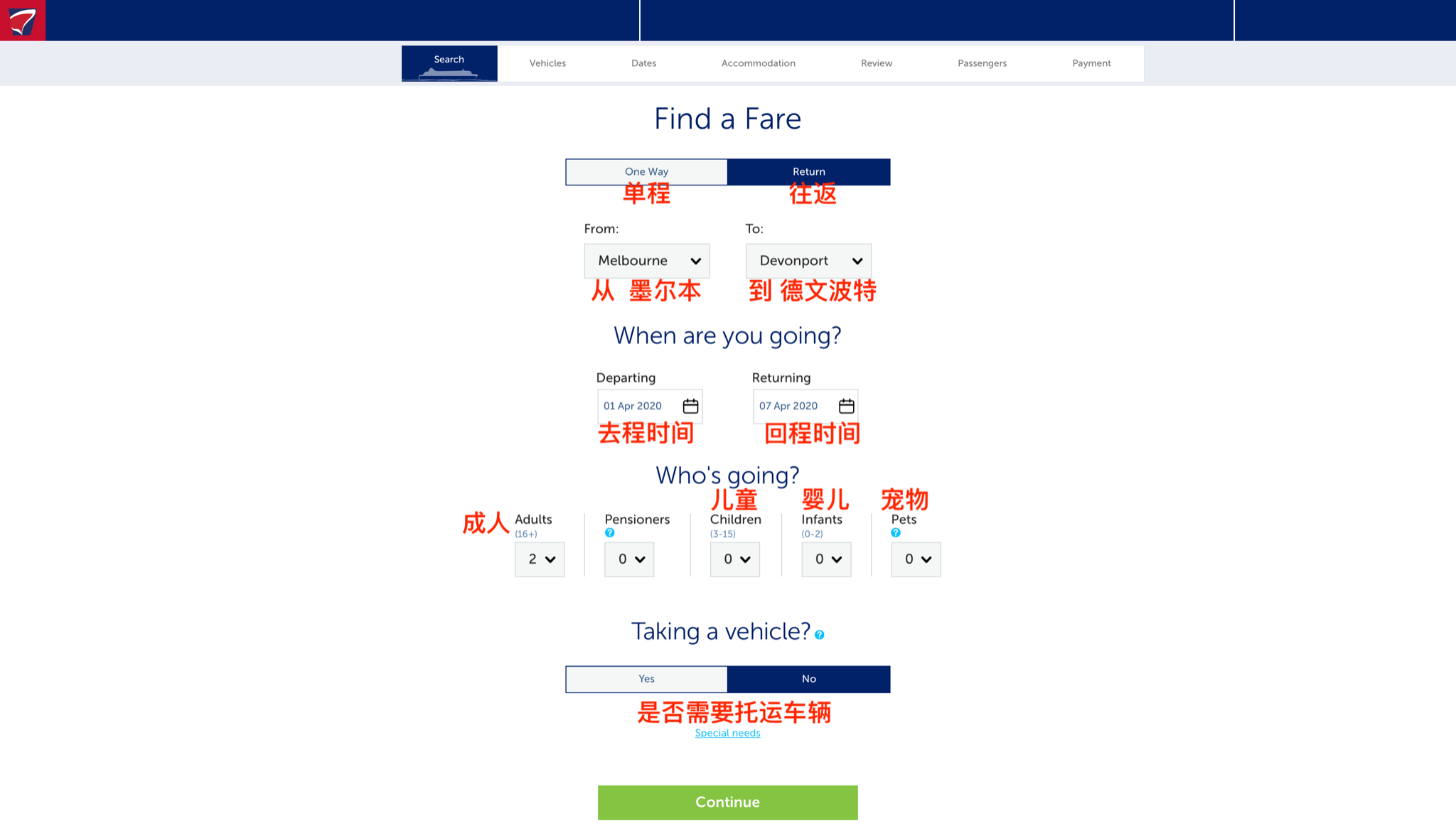Open the Passengers tab
Viewport: 1456px width, 831px height.
pos(982,63)
